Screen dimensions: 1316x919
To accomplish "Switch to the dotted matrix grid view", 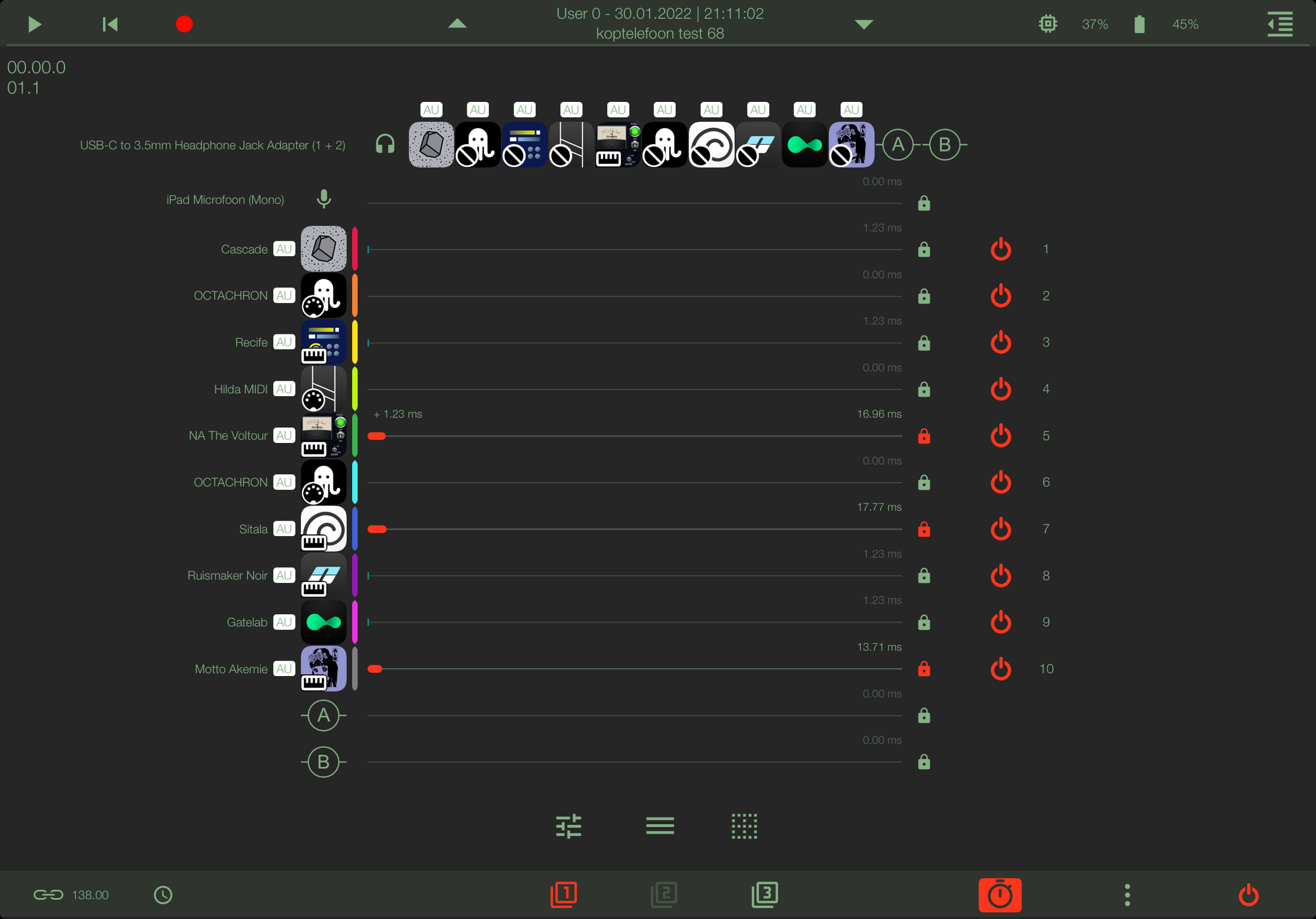I will pyautogui.click(x=745, y=825).
